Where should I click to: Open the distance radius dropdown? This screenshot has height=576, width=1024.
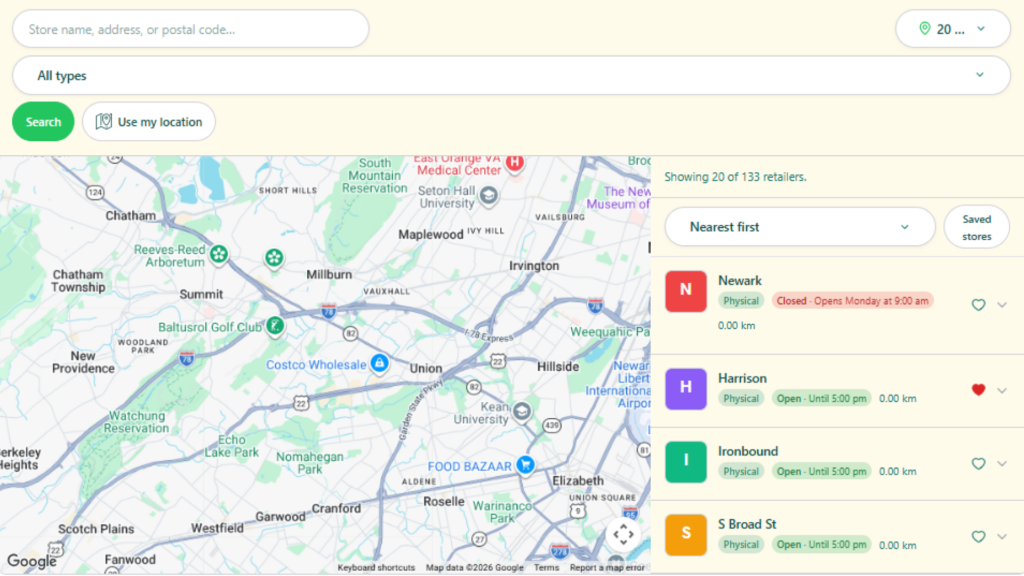pos(953,29)
